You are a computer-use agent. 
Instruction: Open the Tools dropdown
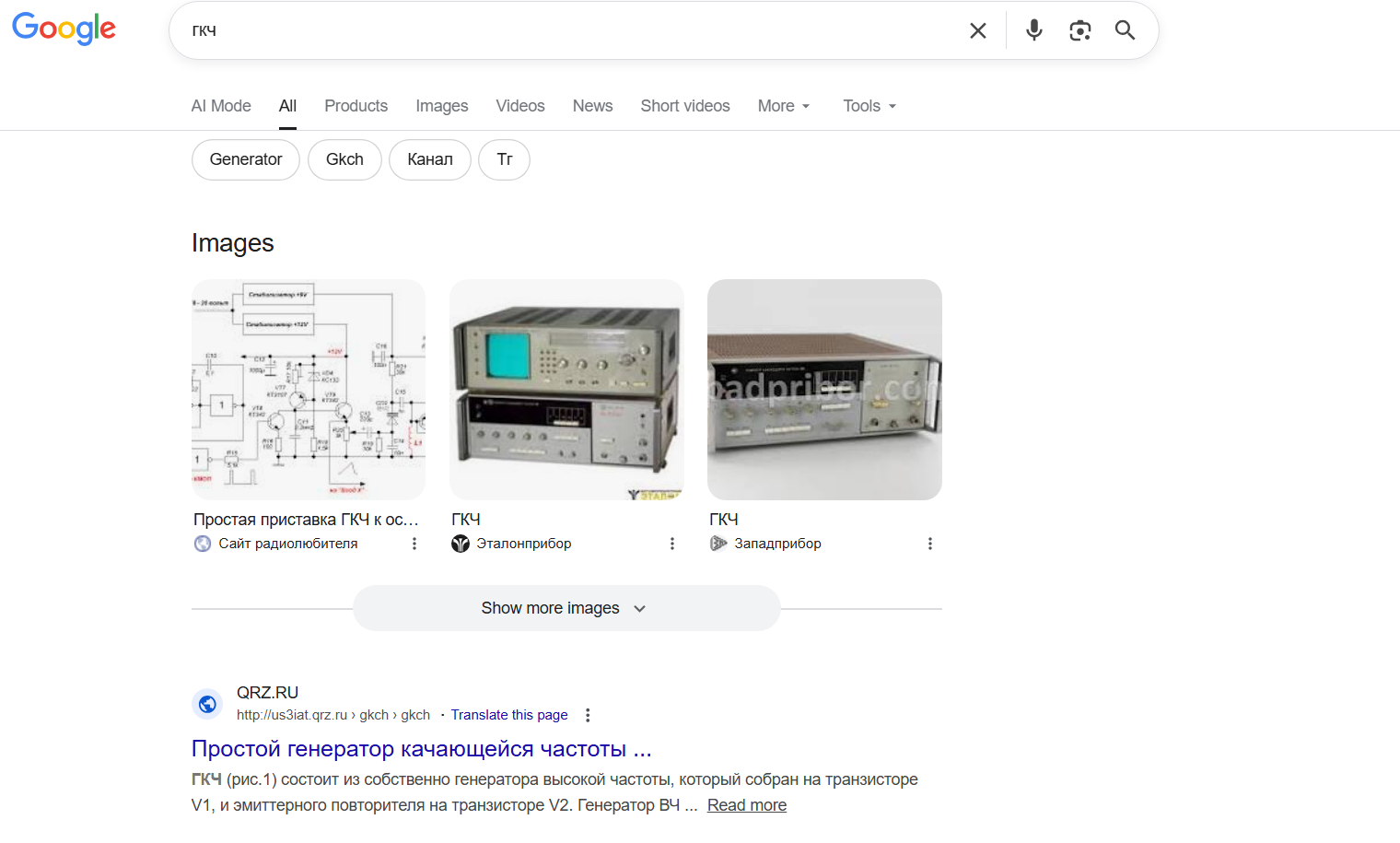coord(869,106)
